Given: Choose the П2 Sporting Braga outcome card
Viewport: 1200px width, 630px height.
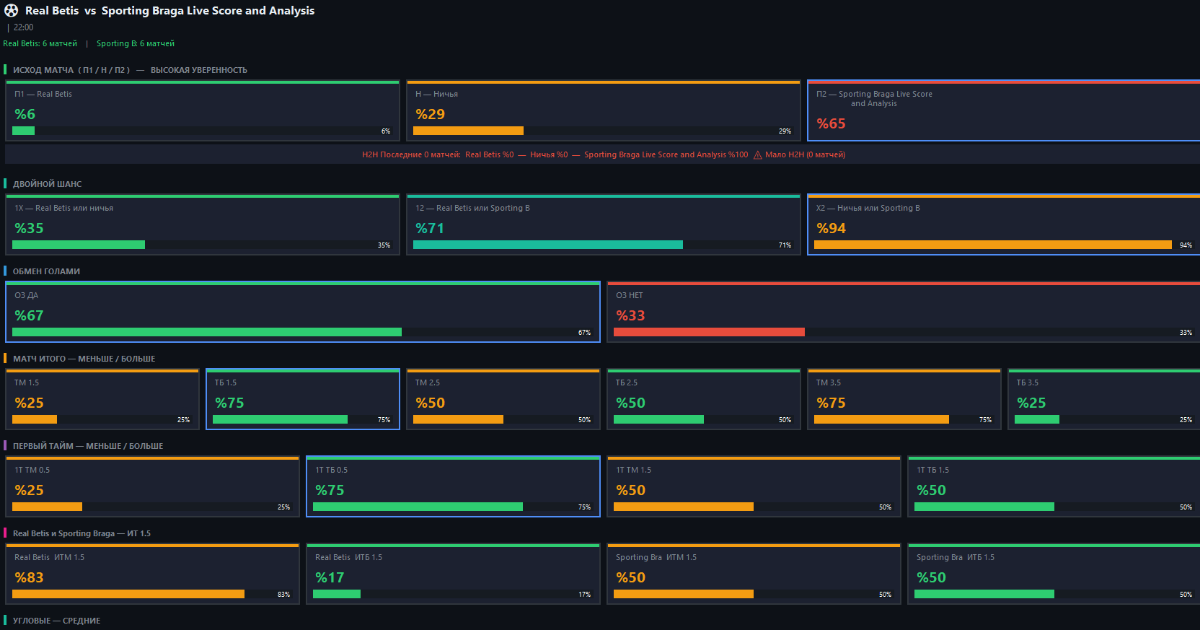Looking at the screenshot, I should (x=1003, y=111).
